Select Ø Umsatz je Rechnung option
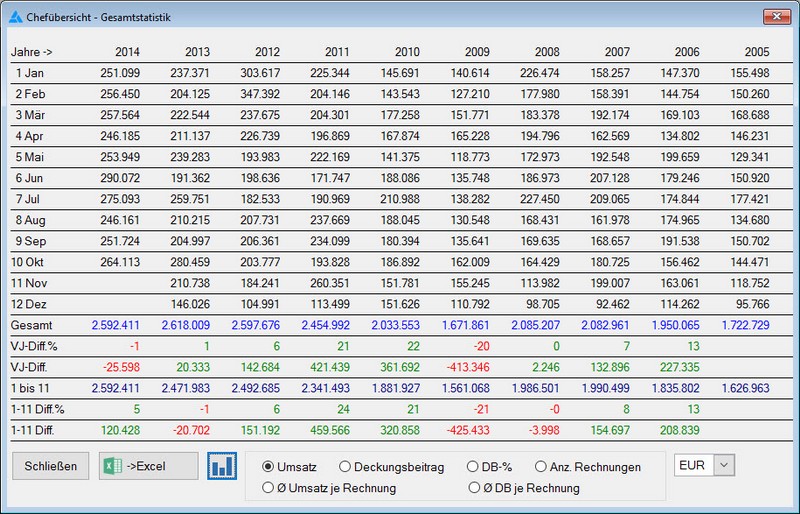This screenshot has width=800, height=514. pos(268,488)
